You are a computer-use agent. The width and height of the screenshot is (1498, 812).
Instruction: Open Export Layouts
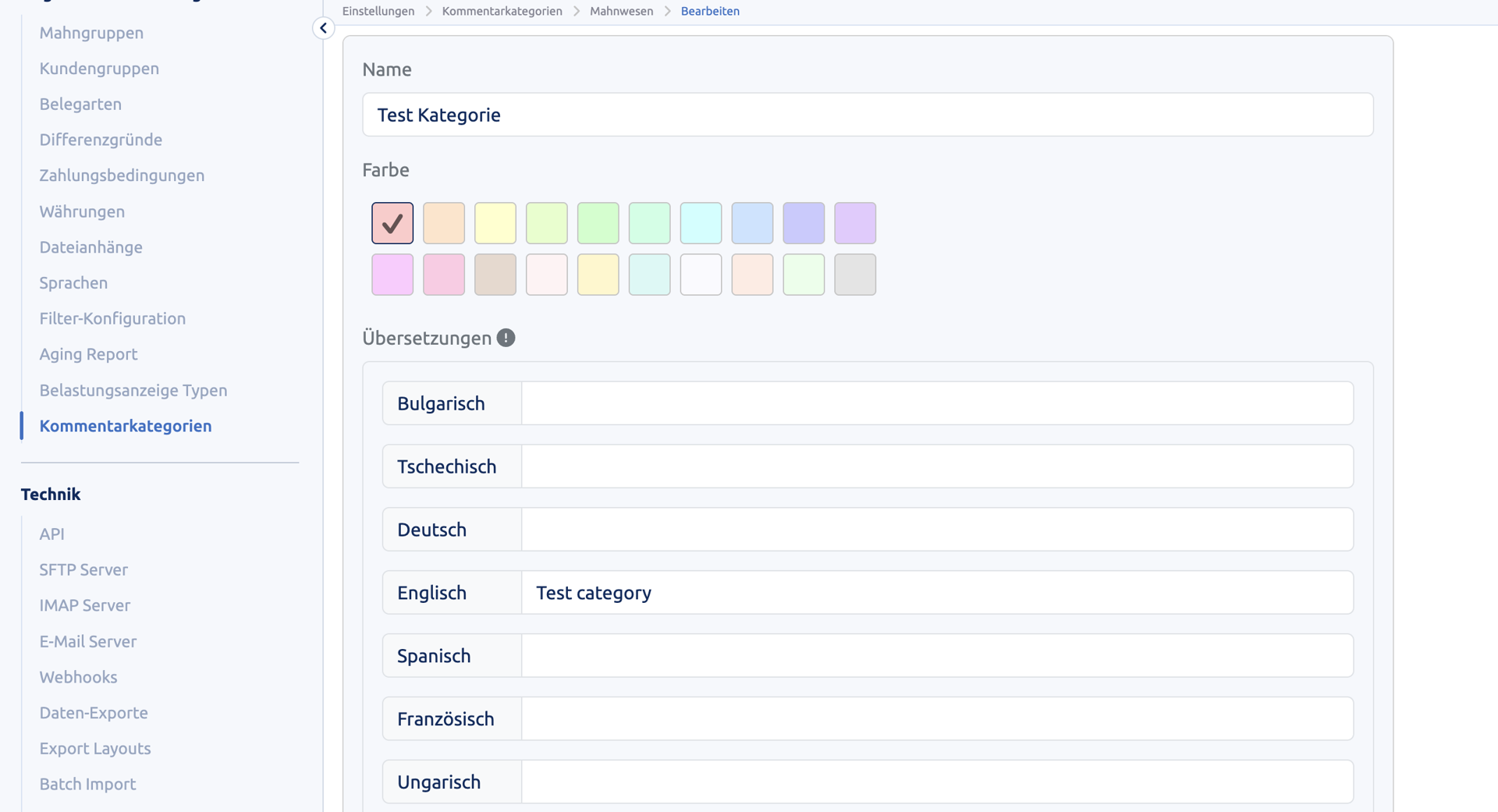[95, 749]
